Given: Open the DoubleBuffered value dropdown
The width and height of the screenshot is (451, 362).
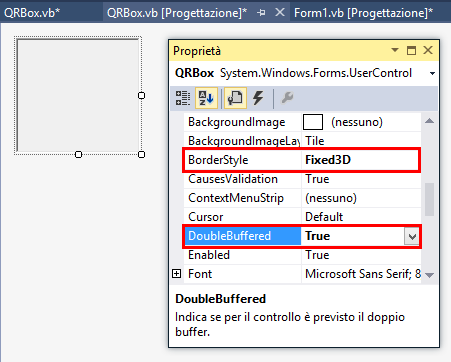Looking at the screenshot, I should (x=412, y=237).
